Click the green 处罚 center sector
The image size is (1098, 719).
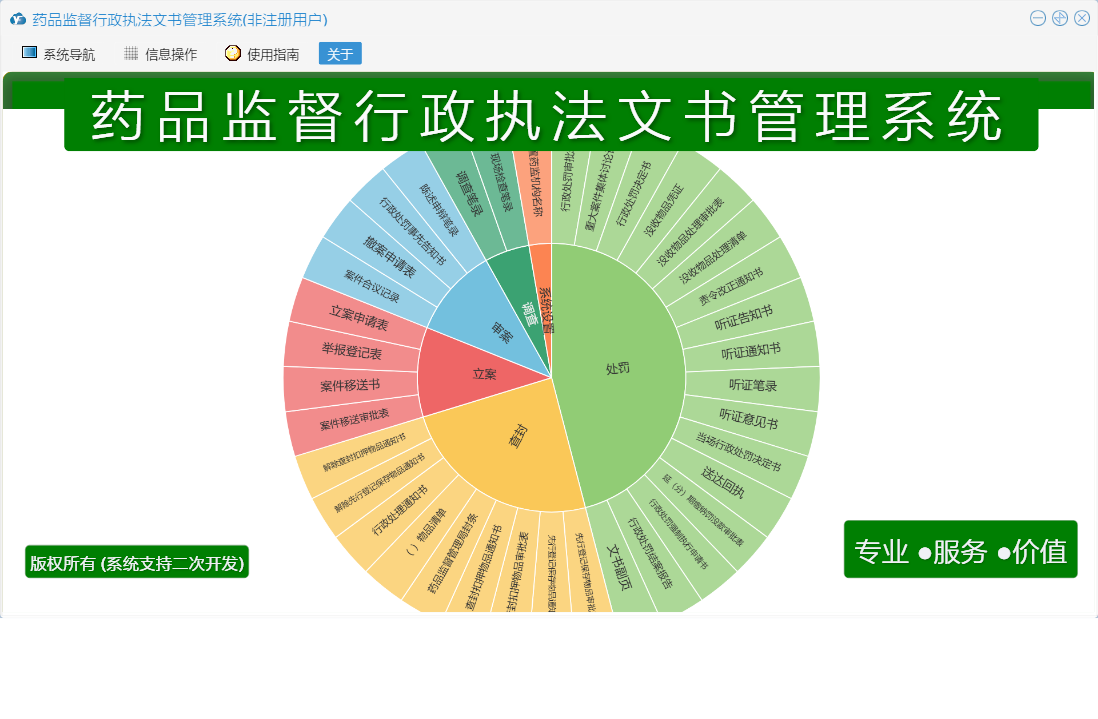[x=618, y=369]
